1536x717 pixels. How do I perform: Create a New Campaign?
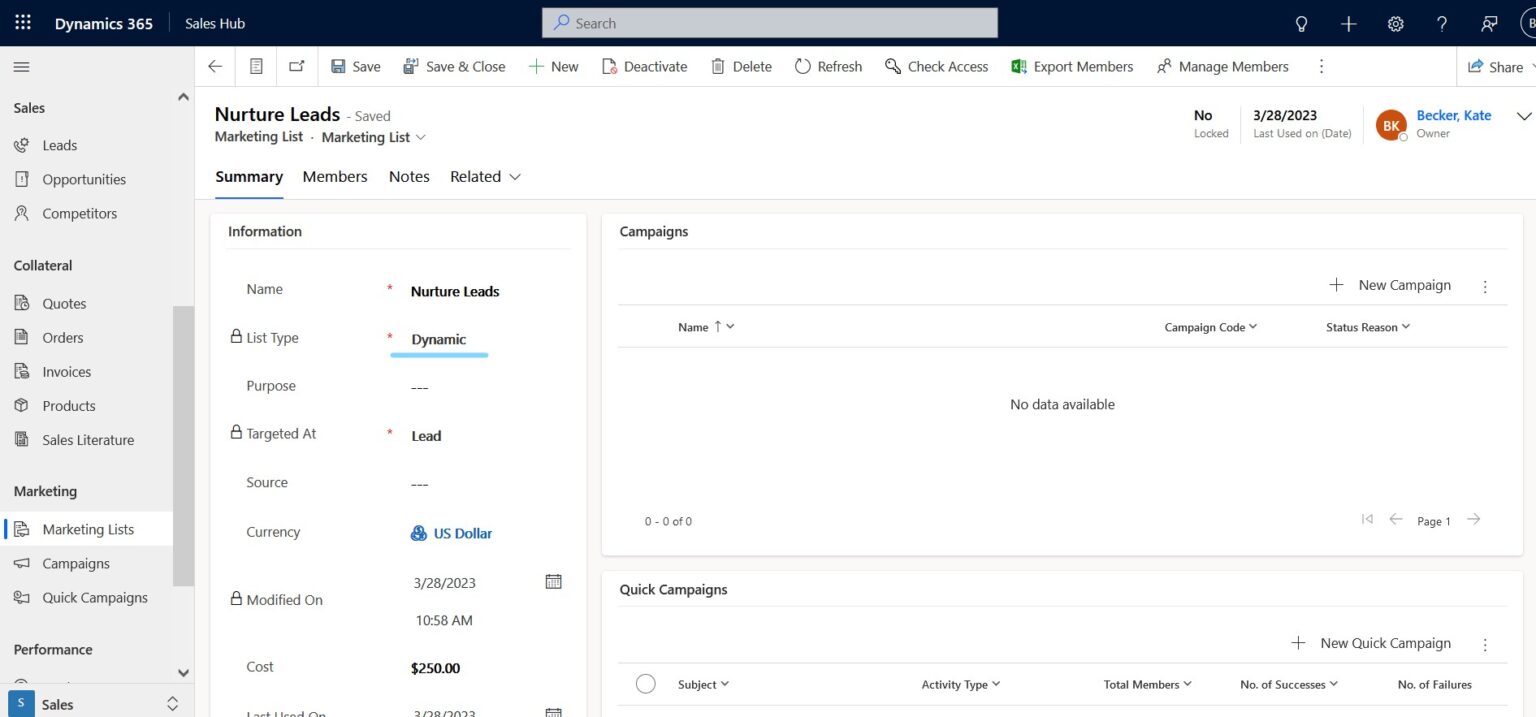pyautogui.click(x=1390, y=284)
